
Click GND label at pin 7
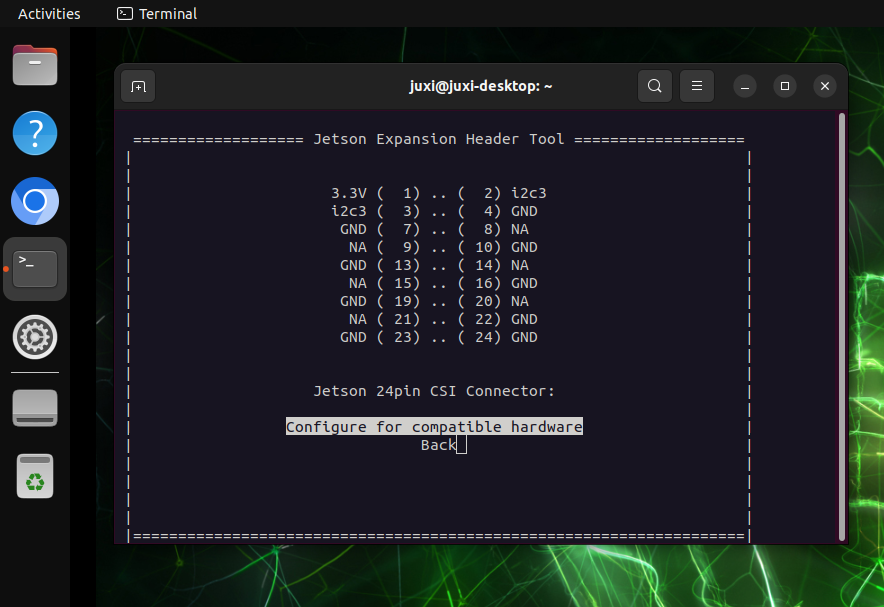tap(353, 229)
